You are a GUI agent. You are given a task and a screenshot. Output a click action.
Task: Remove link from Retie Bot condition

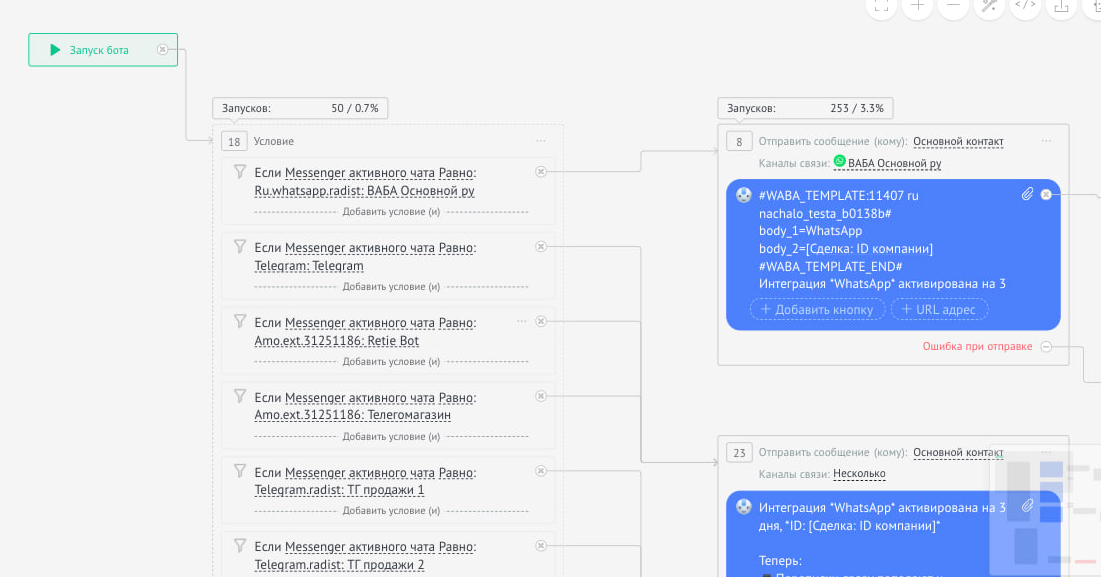click(x=541, y=321)
